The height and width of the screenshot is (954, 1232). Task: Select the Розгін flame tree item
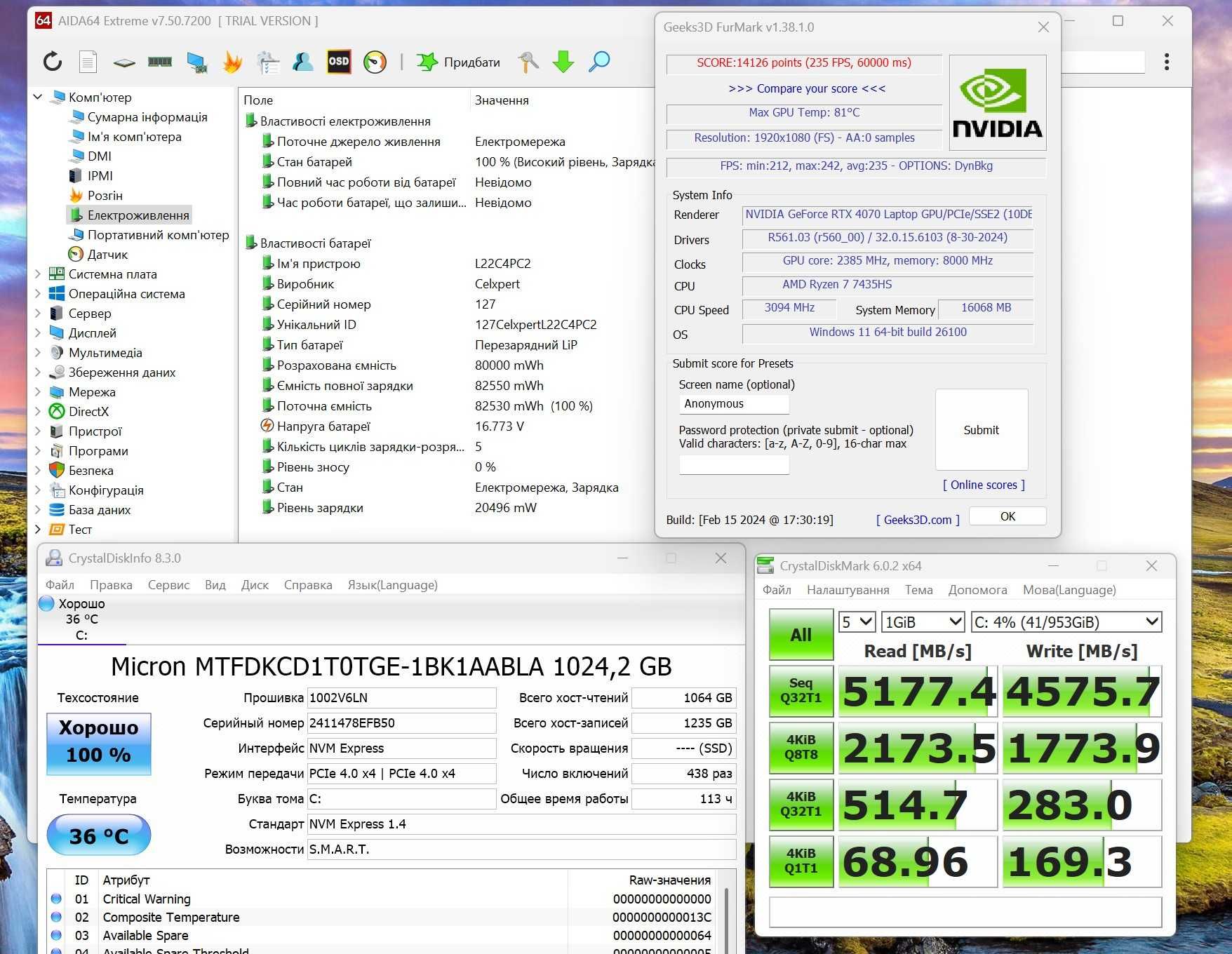click(105, 195)
